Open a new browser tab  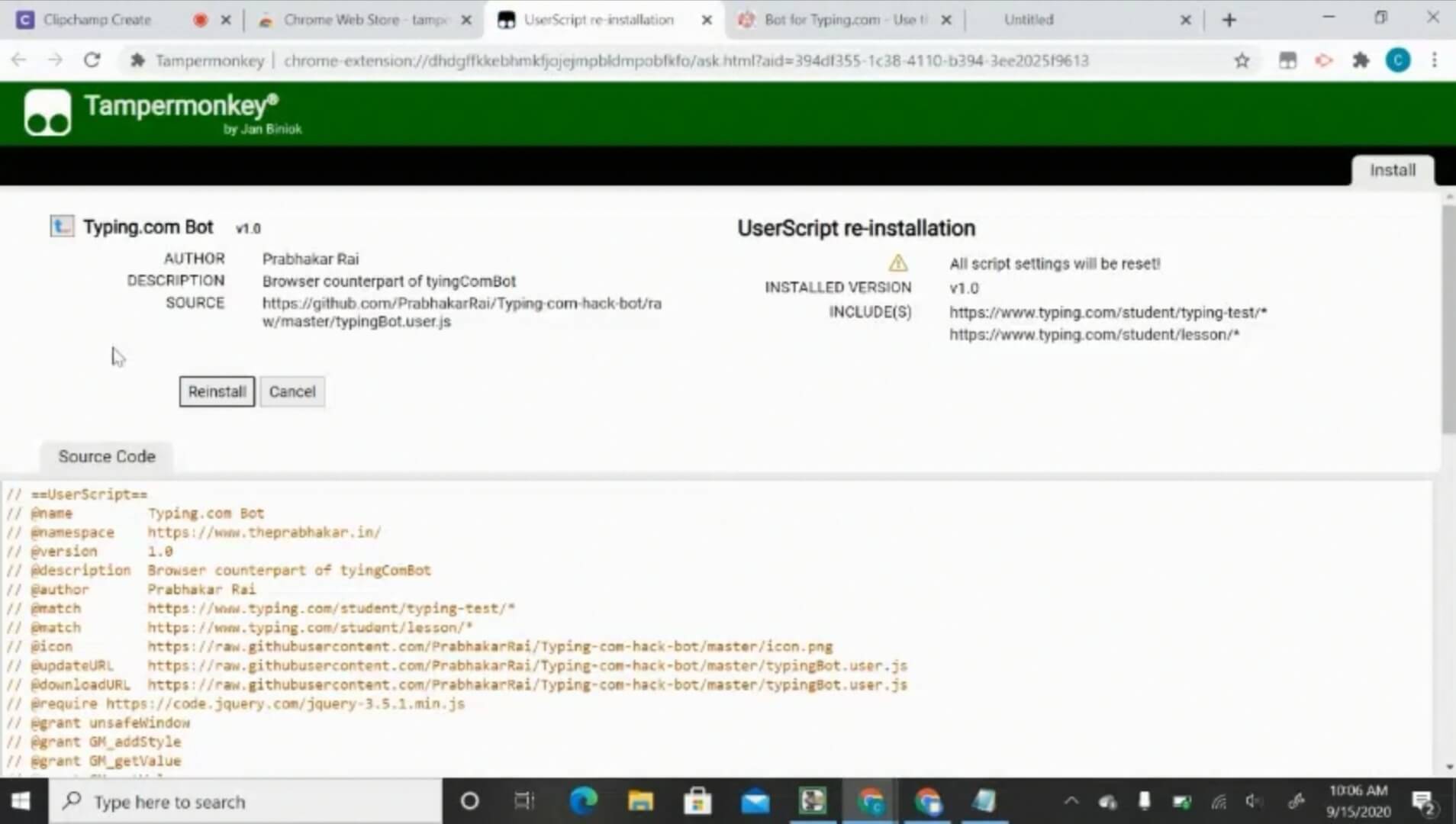pos(1229,20)
